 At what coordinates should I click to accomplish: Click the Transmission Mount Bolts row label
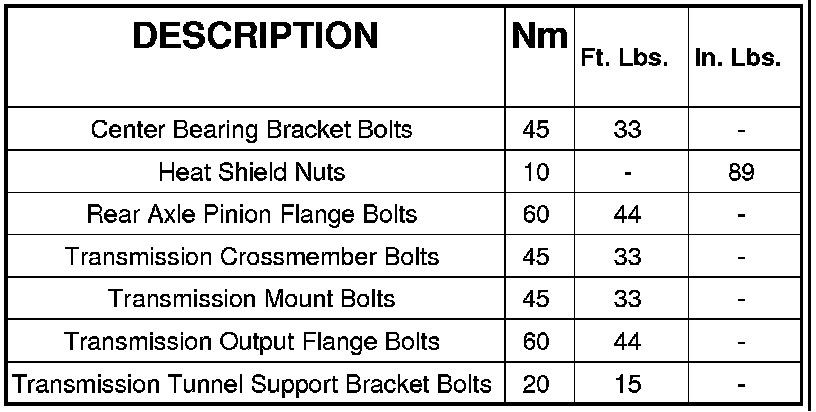point(251,298)
